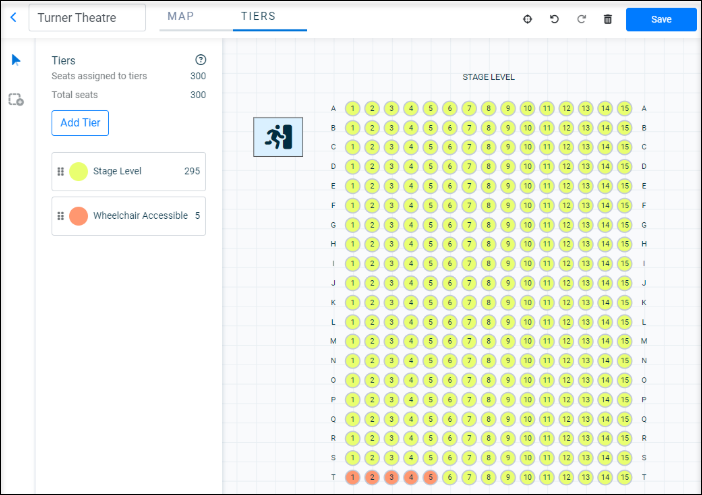702x495 pixels.
Task: Select seat 12 in row S
Action: [566, 458]
